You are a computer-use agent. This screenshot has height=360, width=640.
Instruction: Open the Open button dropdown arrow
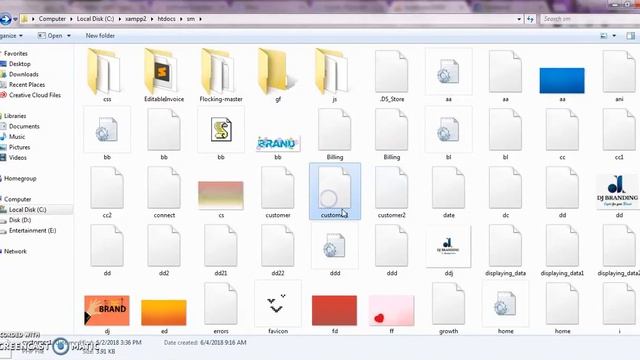tap(69, 36)
